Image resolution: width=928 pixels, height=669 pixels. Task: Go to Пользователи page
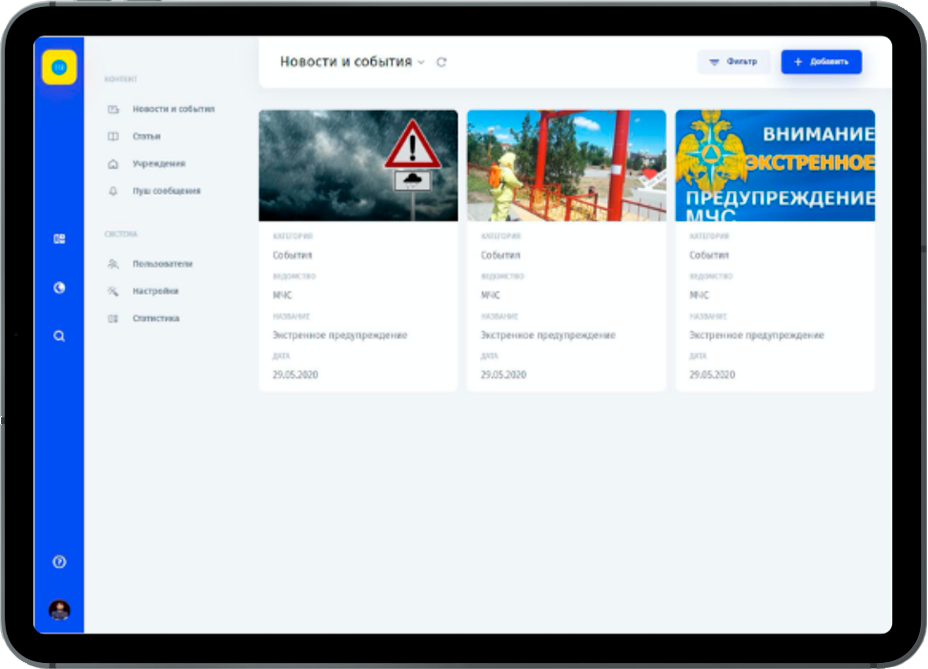tap(162, 263)
